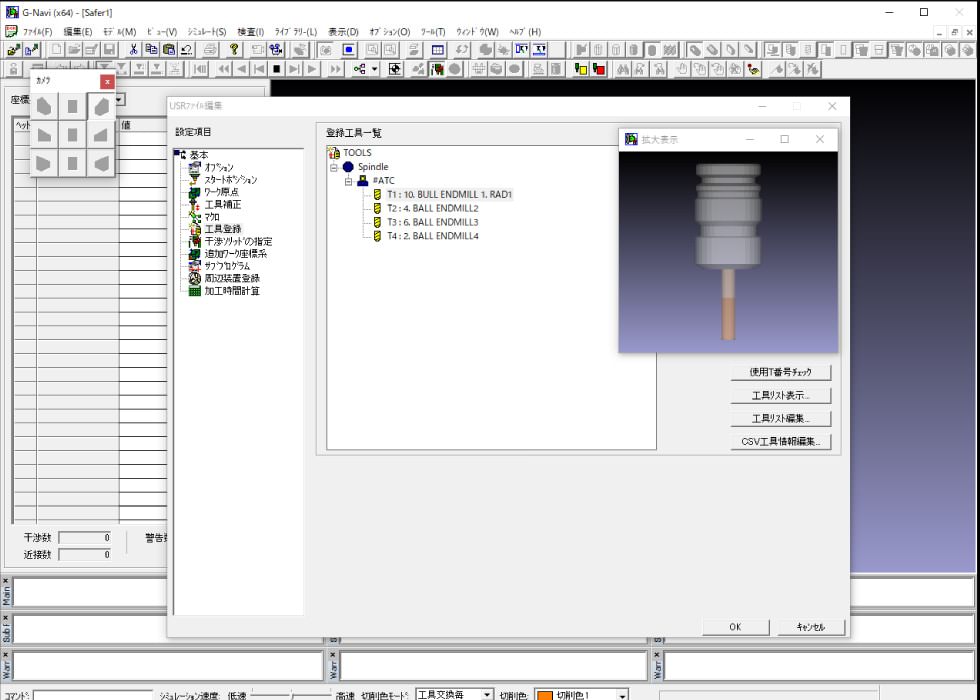Screen dimensions: 980x700
Task: Click the center view button in カメラ panel
Action: click(72, 135)
